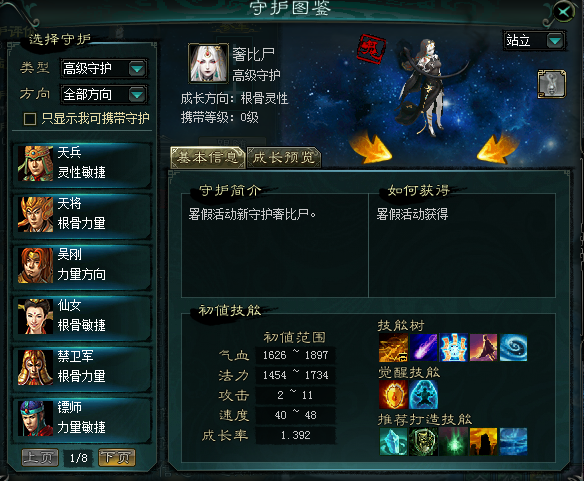
Task: Select the 基本信息 tab
Action: pos(207,158)
